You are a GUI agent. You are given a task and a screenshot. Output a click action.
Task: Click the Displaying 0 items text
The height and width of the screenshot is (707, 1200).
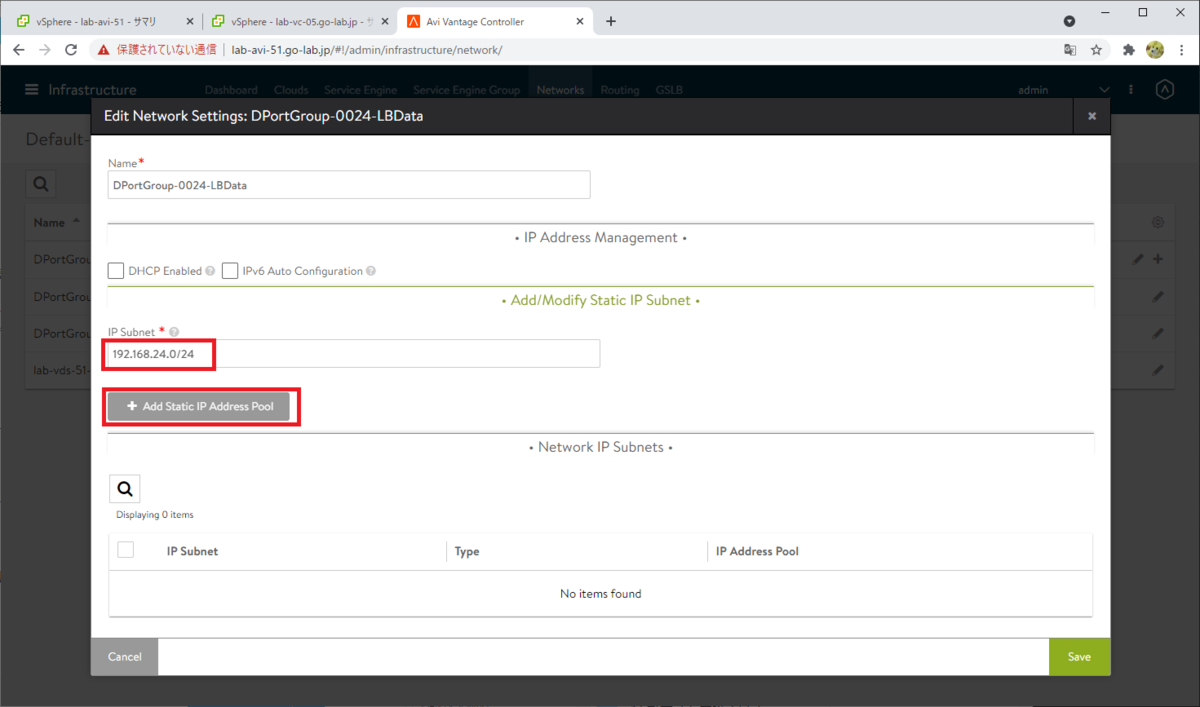point(154,515)
